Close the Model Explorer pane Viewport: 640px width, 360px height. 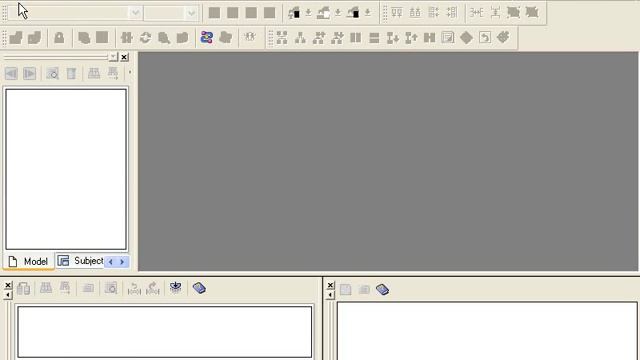pos(124,57)
